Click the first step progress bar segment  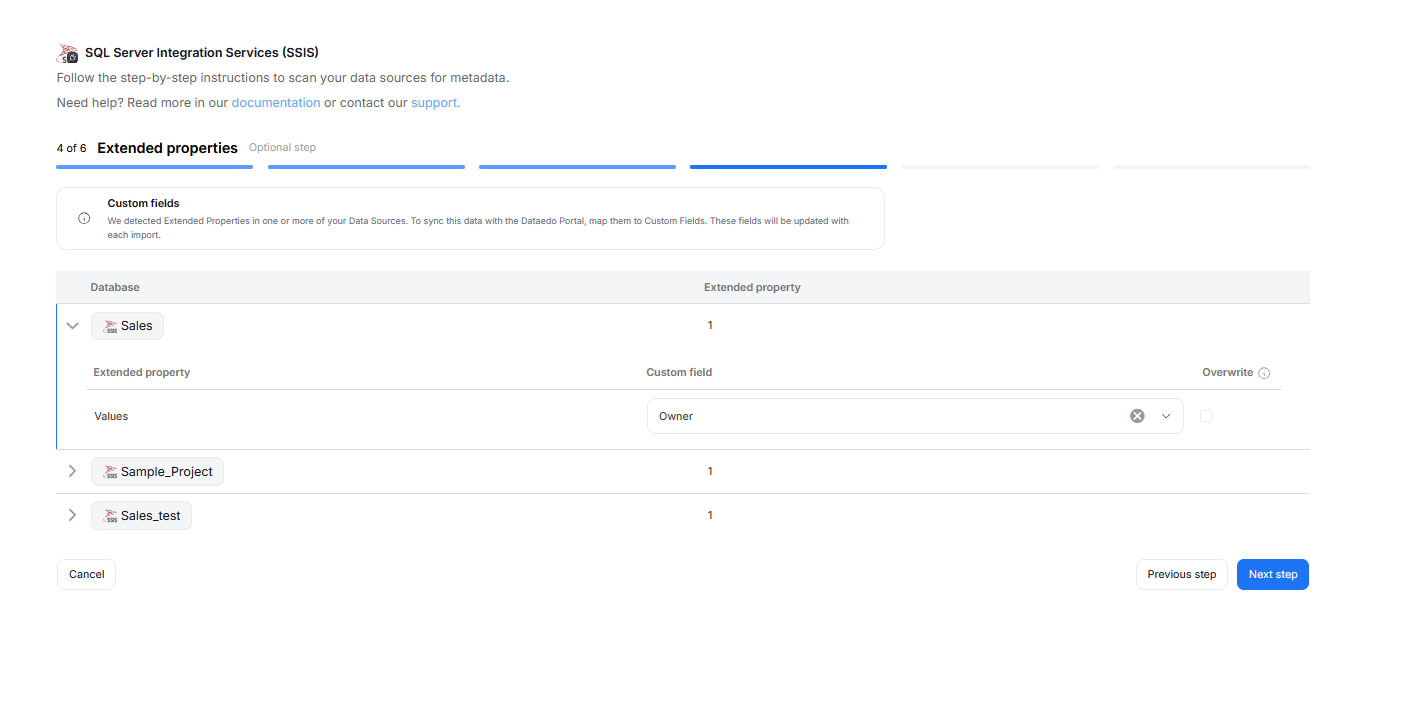click(x=154, y=167)
